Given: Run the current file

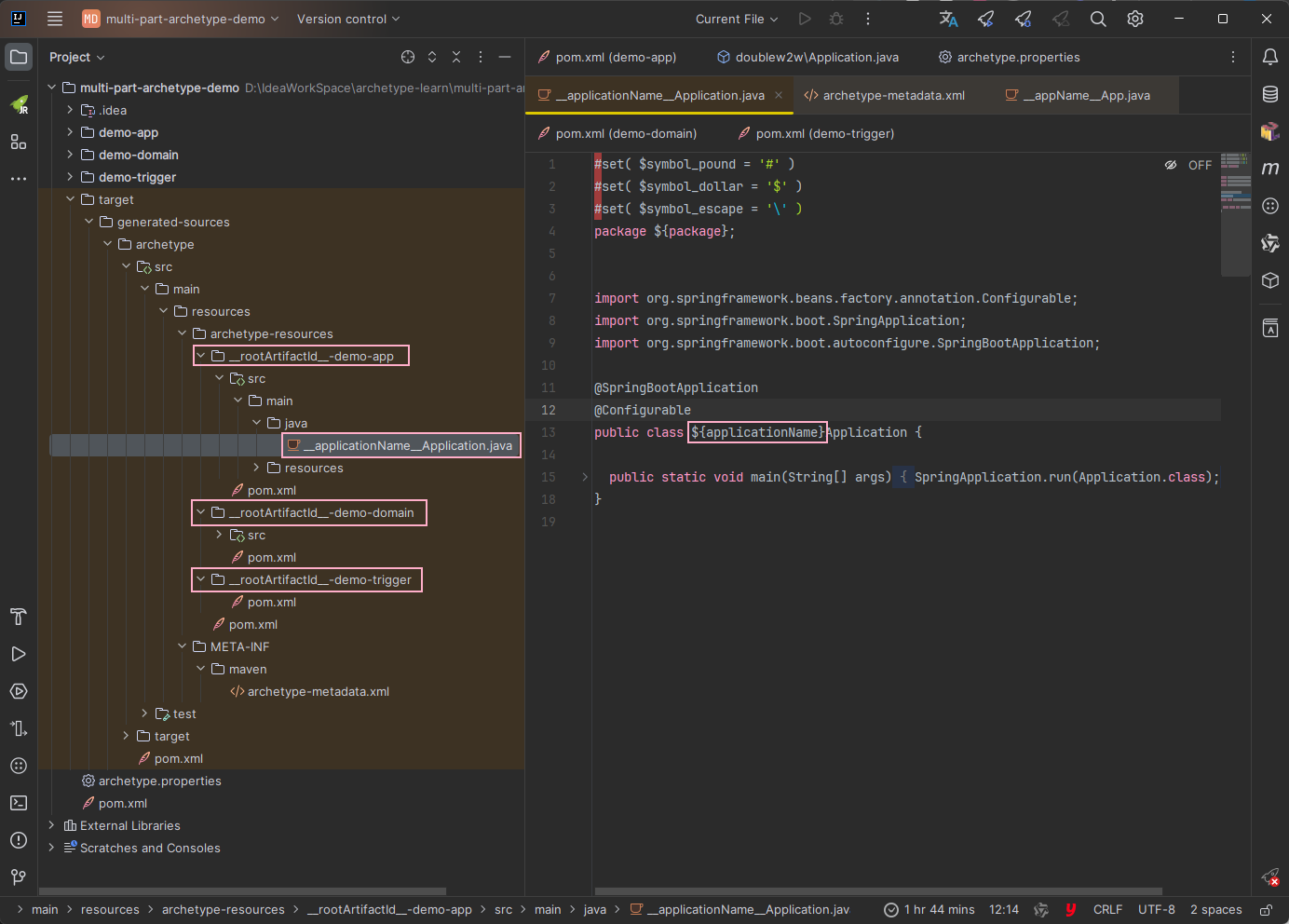Looking at the screenshot, I should (x=805, y=19).
